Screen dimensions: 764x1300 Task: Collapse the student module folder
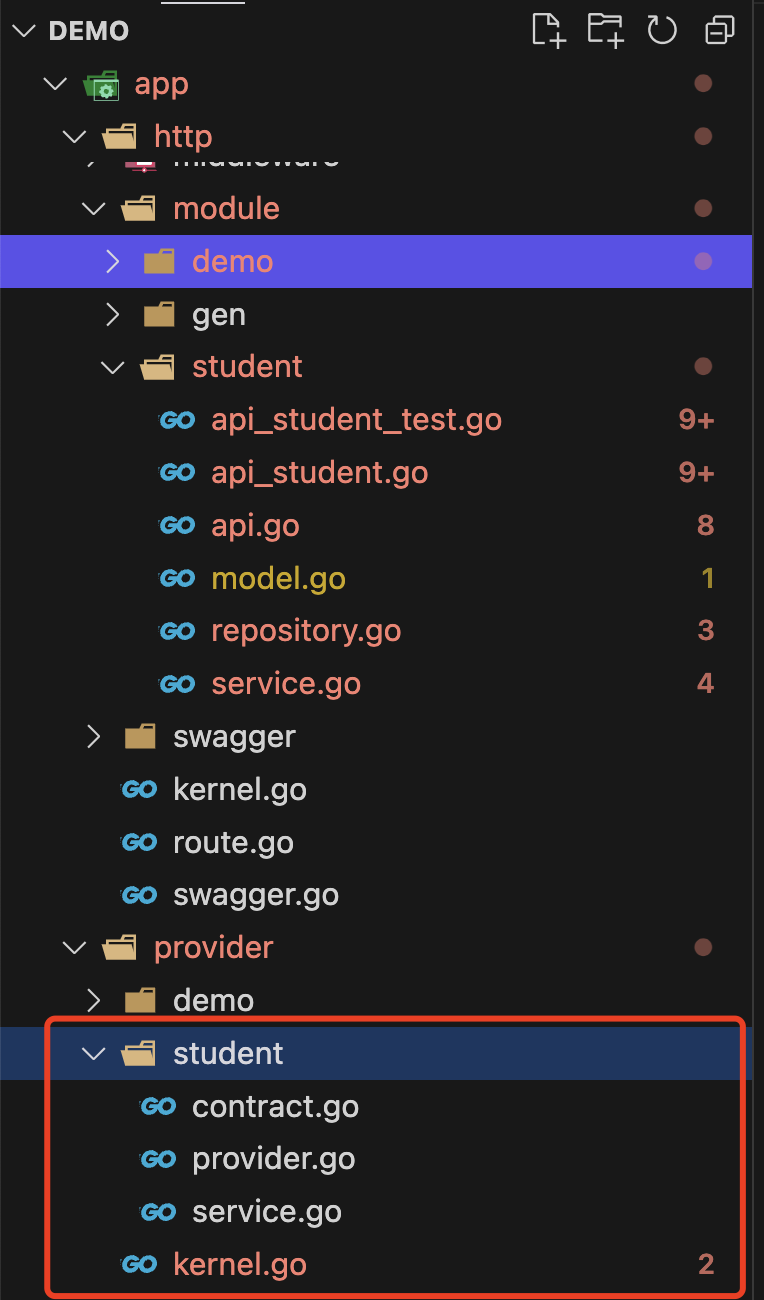click(113, 368)
